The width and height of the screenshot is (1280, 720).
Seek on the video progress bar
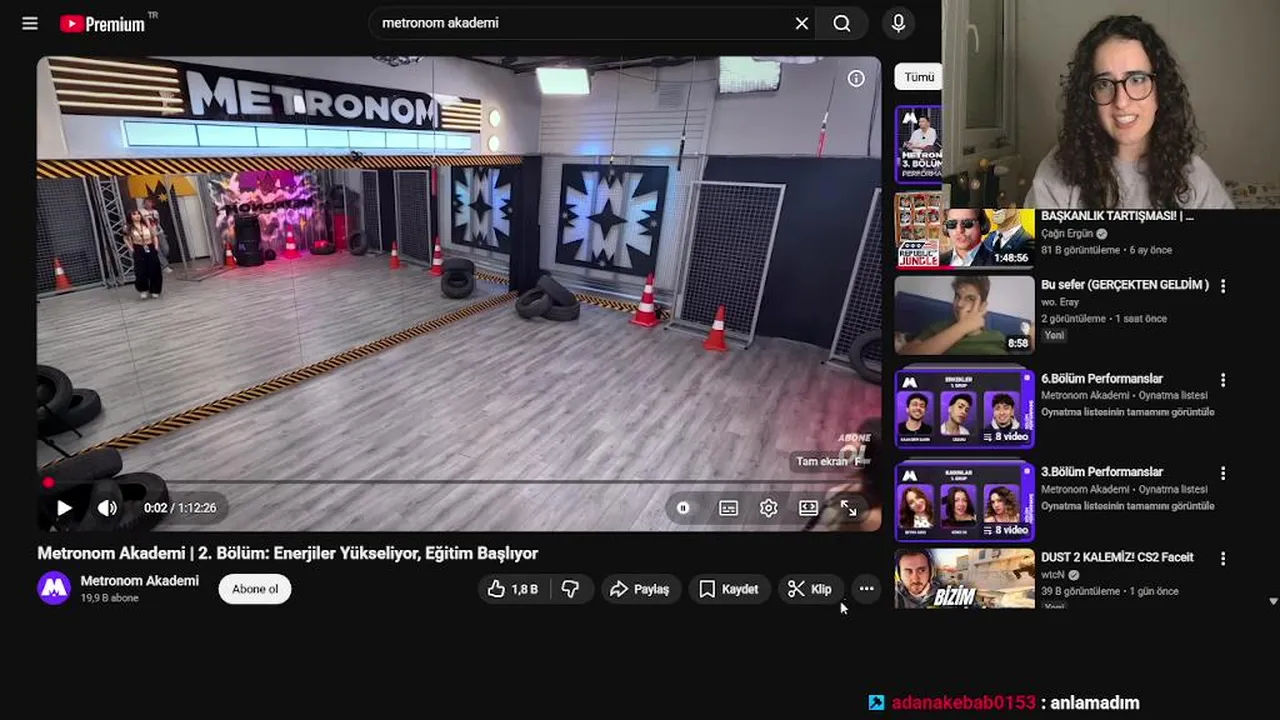coord(459,483)
